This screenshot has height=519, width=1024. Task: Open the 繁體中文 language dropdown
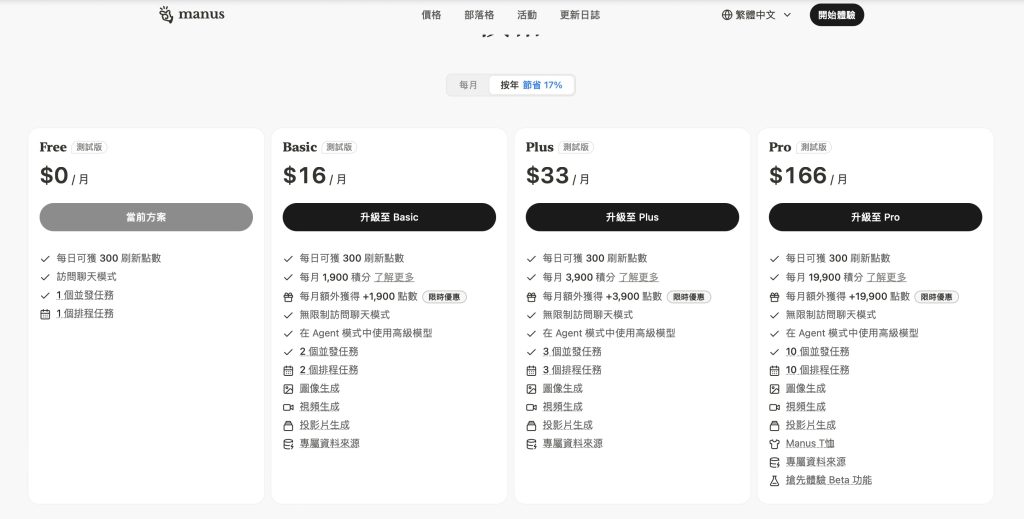[756, 15]
